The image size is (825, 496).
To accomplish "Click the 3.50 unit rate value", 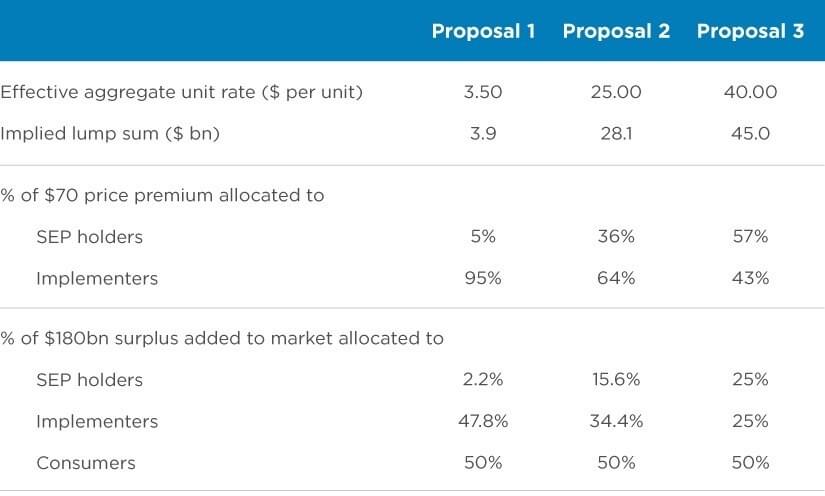I will click(x=483, y=92).
